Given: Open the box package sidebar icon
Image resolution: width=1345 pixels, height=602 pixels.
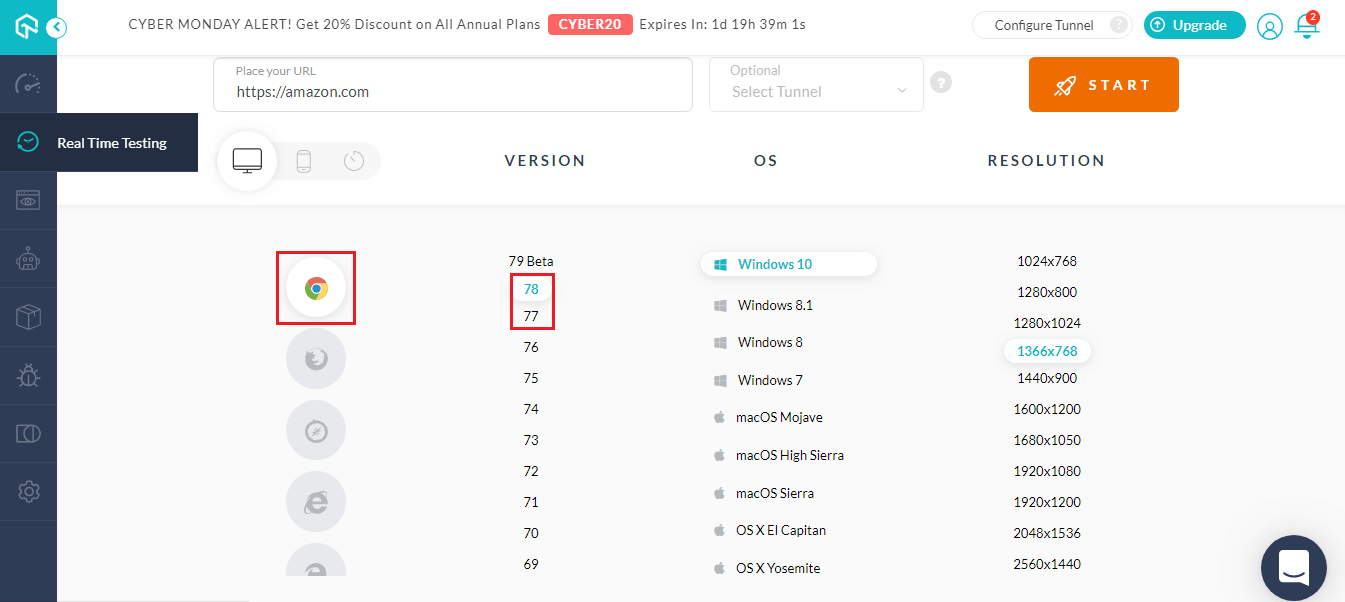Looking at the screenshot, I should pyautogui.click(x=28, y=317).
